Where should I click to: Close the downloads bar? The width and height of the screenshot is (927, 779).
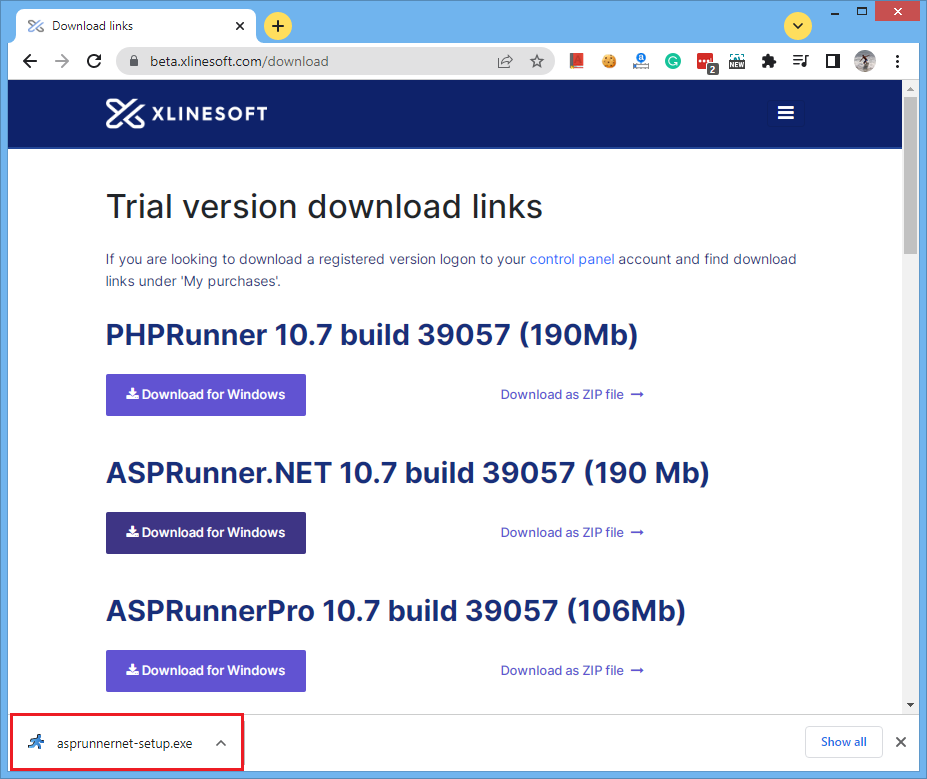(900, 742)
